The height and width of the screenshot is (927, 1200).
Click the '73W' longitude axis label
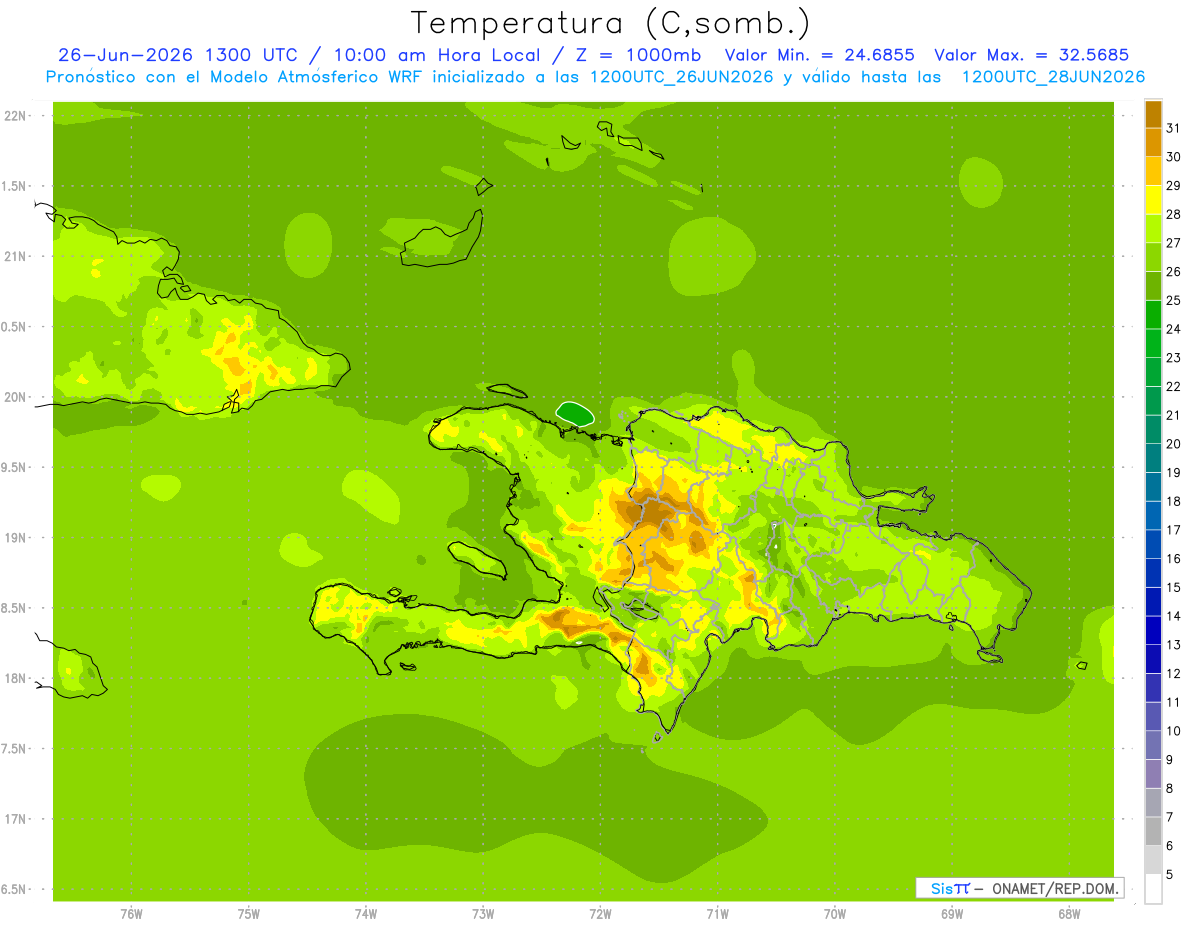coord(483,914)
